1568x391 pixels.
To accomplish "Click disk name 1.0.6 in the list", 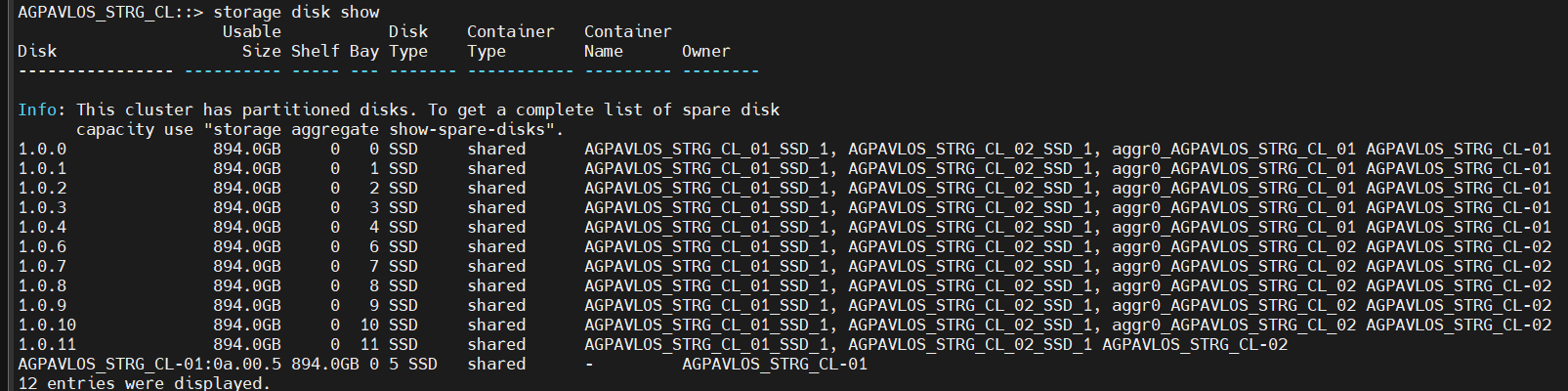I will [42, 246].
